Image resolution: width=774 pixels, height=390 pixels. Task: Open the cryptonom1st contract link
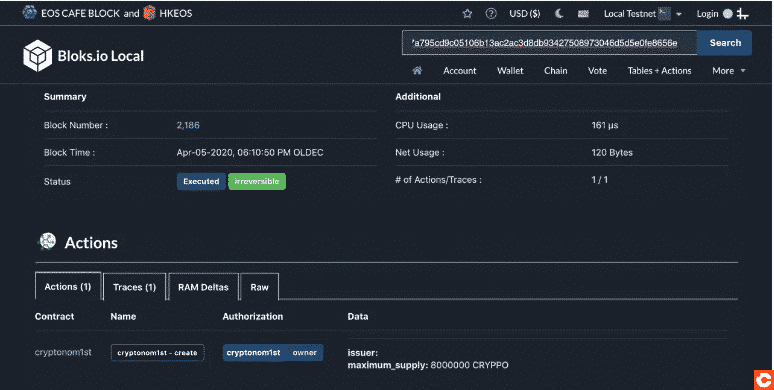[63, 352]
